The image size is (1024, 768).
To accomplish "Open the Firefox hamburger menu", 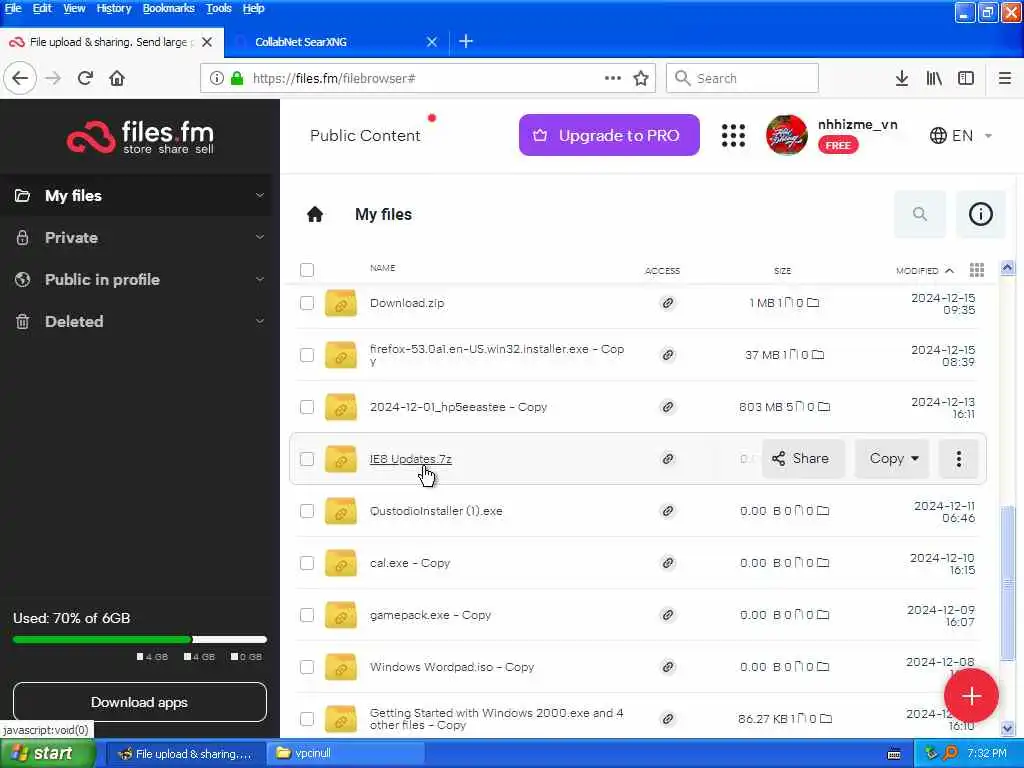I will point(1004,78).
